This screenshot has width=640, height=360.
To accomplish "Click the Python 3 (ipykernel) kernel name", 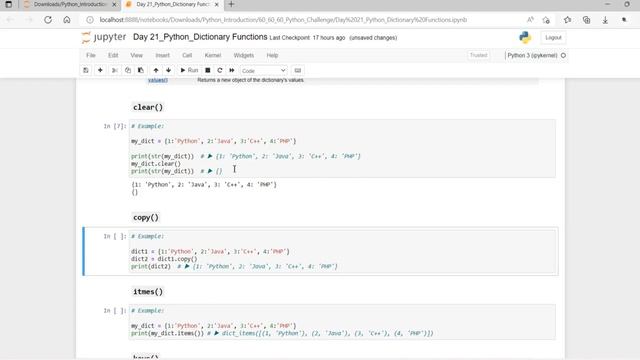I will point(532,55).
